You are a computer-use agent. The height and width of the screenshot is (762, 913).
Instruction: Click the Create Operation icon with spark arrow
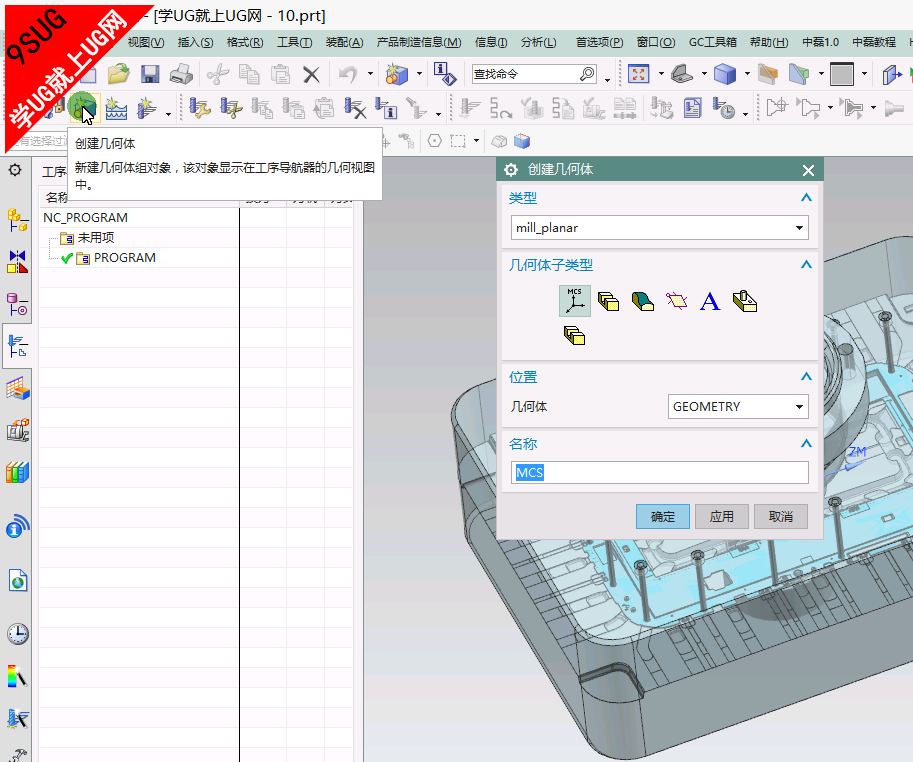click(x=146, y=108)
